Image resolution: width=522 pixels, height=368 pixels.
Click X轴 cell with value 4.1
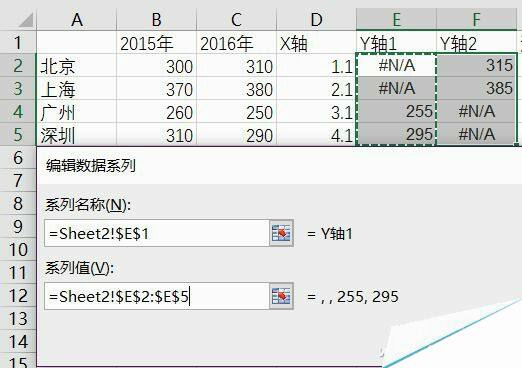tap(316, 134)
